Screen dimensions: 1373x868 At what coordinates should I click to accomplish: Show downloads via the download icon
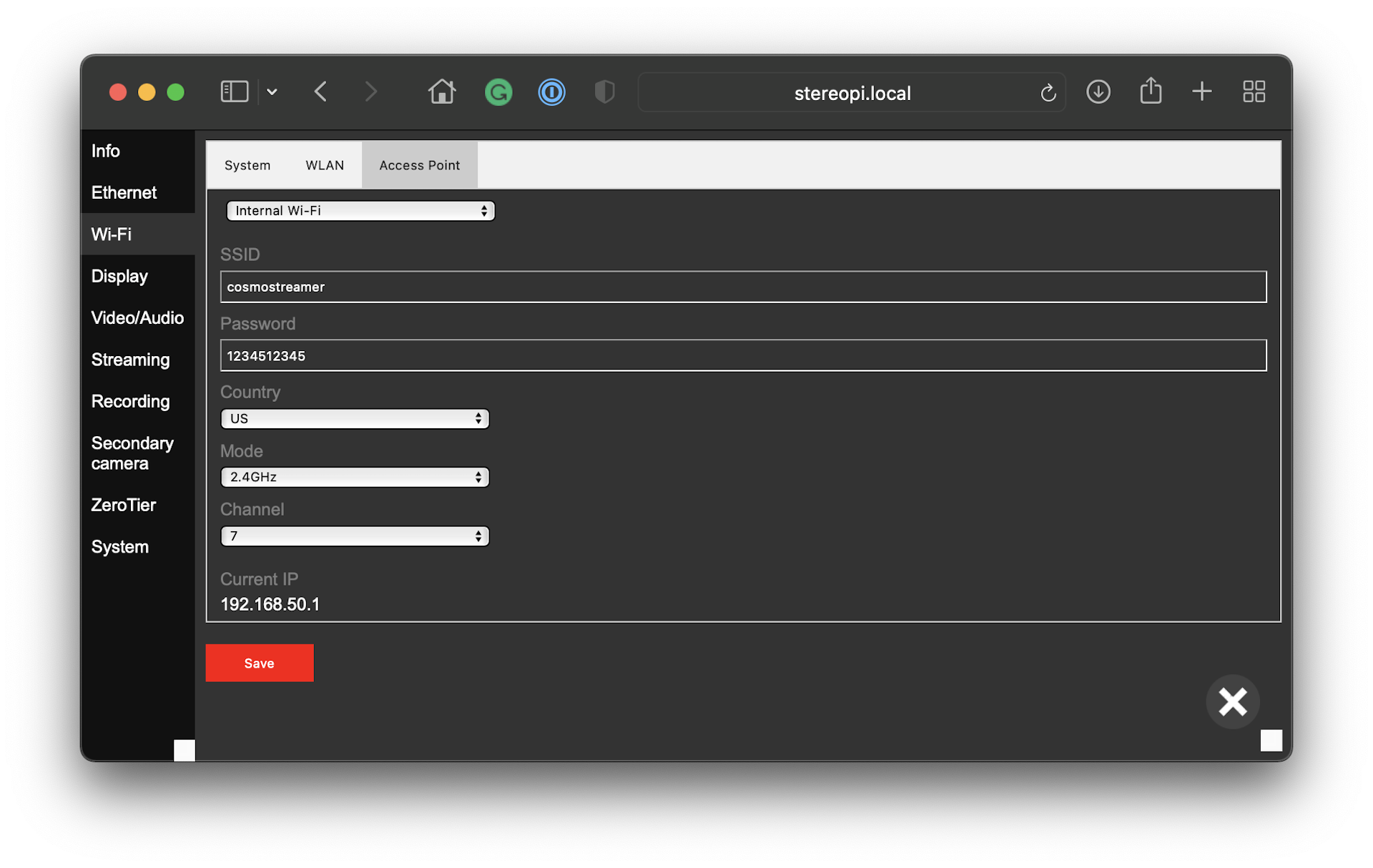click(1098, 92)
